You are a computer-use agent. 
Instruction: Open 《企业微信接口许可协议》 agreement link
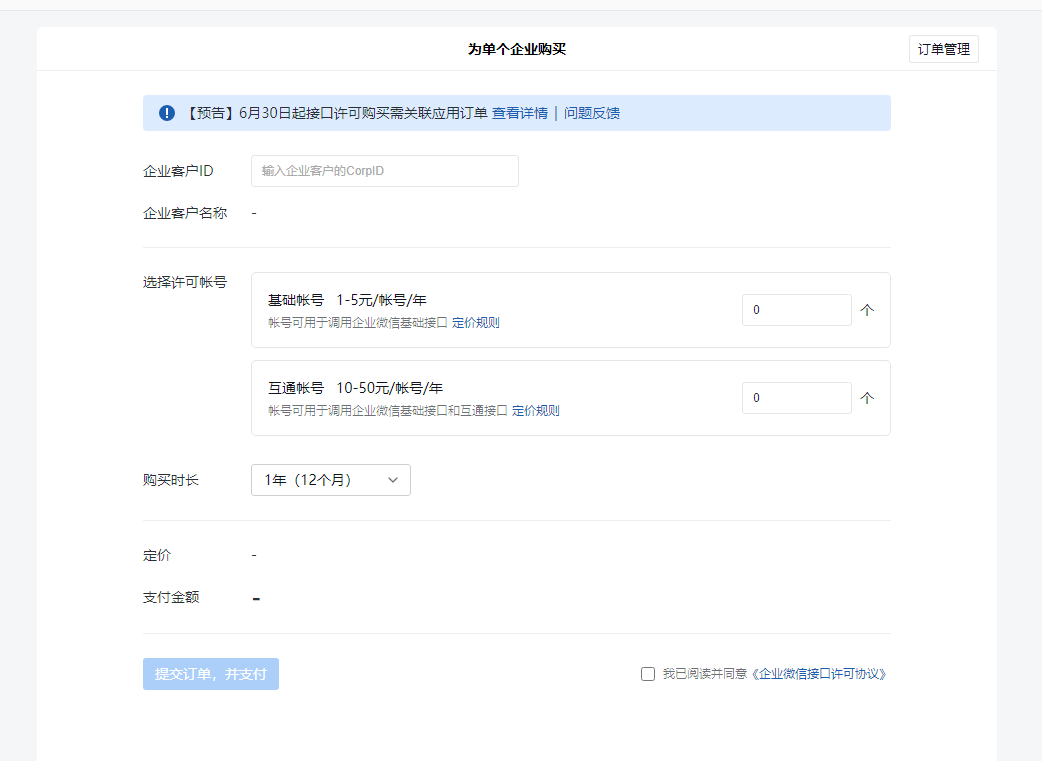click(819, 674)
